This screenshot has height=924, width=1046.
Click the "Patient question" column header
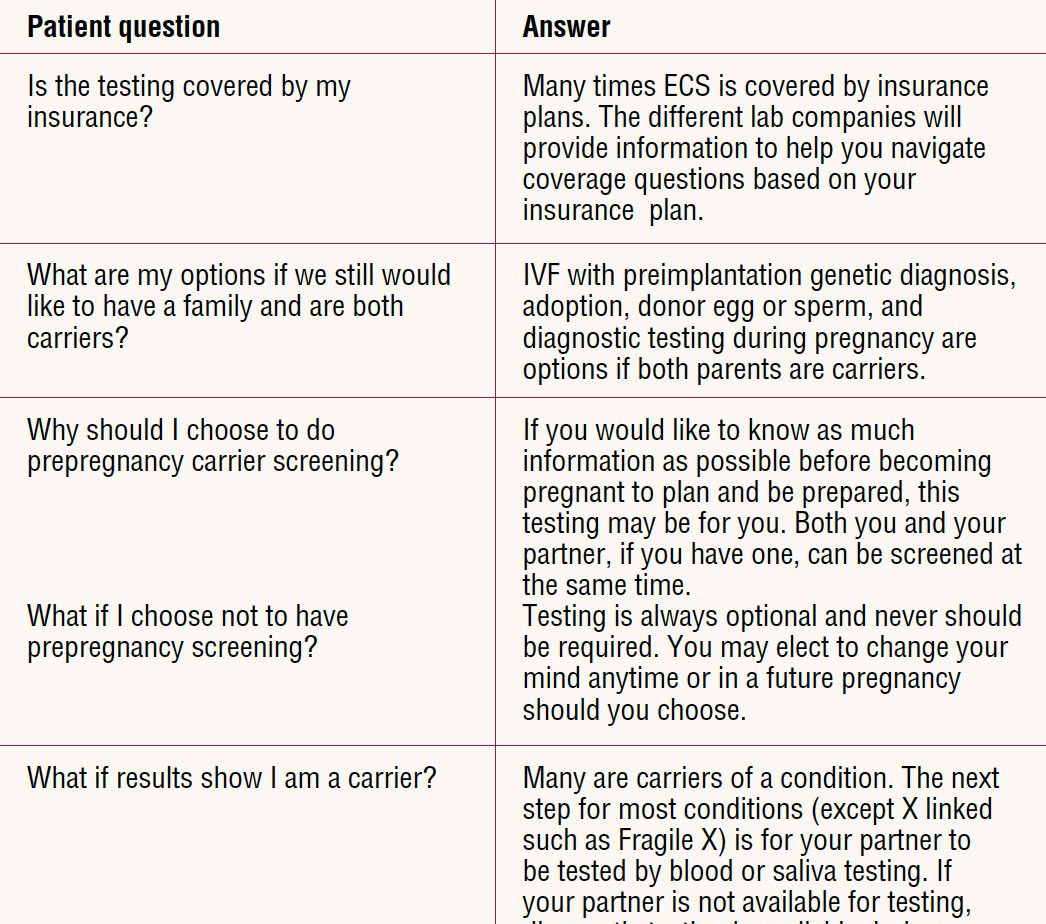[x=123, y=27]
